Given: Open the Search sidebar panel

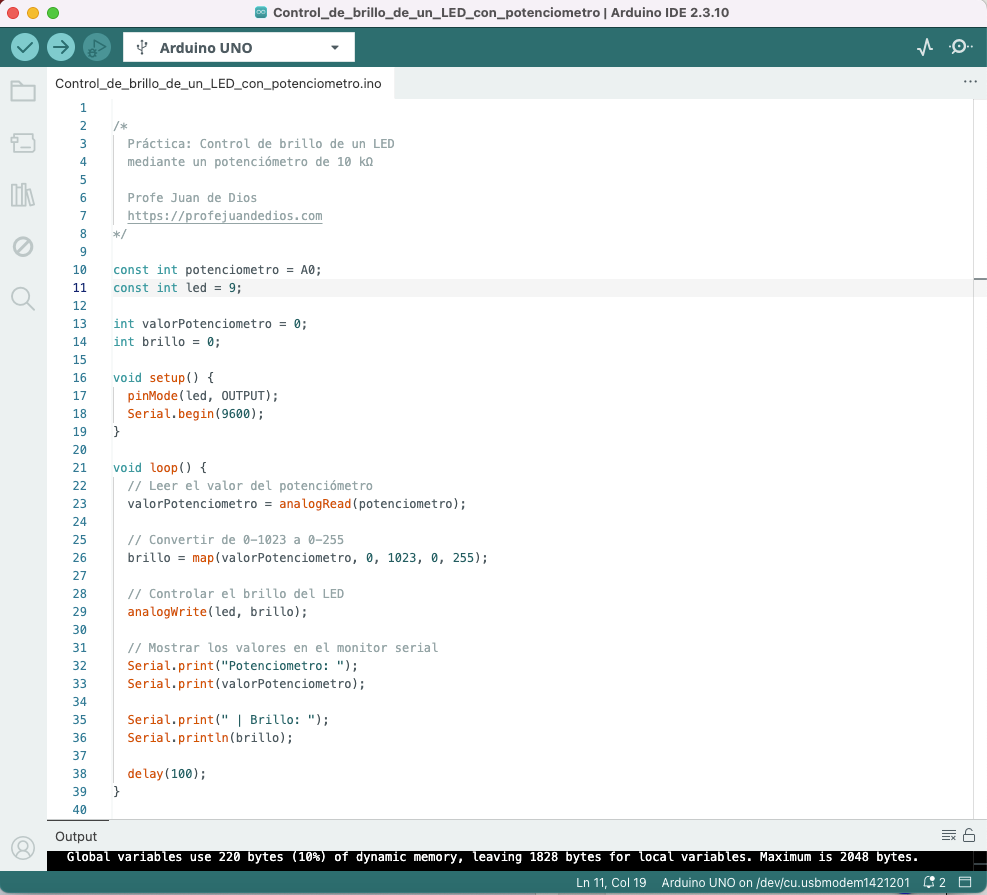Looking at the screenshot, I should point(23,298).
